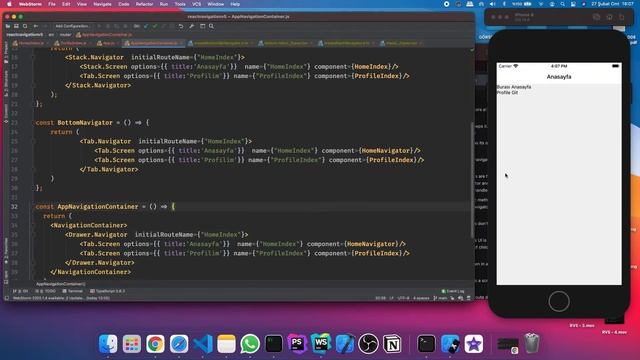This screenshot has height=360, width=640.
Task: Click the undo arrow in WebStorm toolbar
Action: pos(181,26)
